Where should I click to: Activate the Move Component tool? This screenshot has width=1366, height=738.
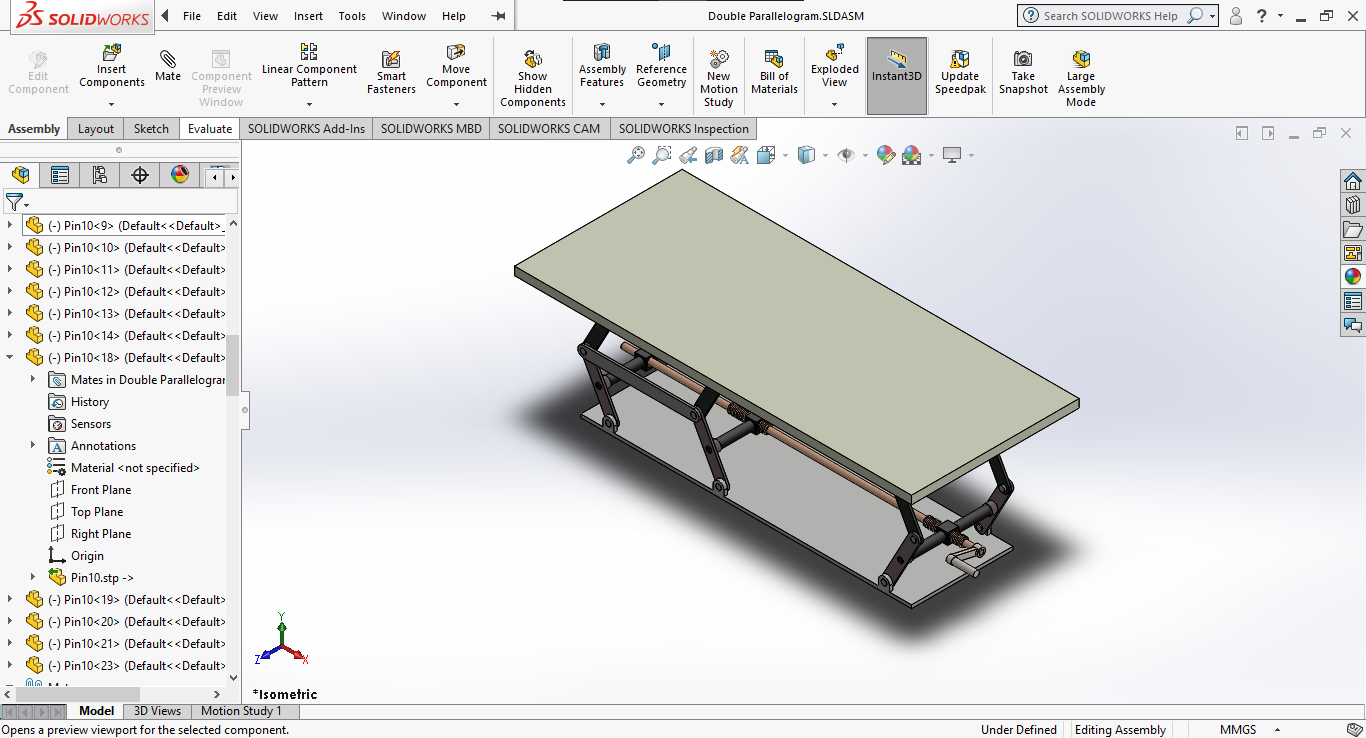point(456,66)
